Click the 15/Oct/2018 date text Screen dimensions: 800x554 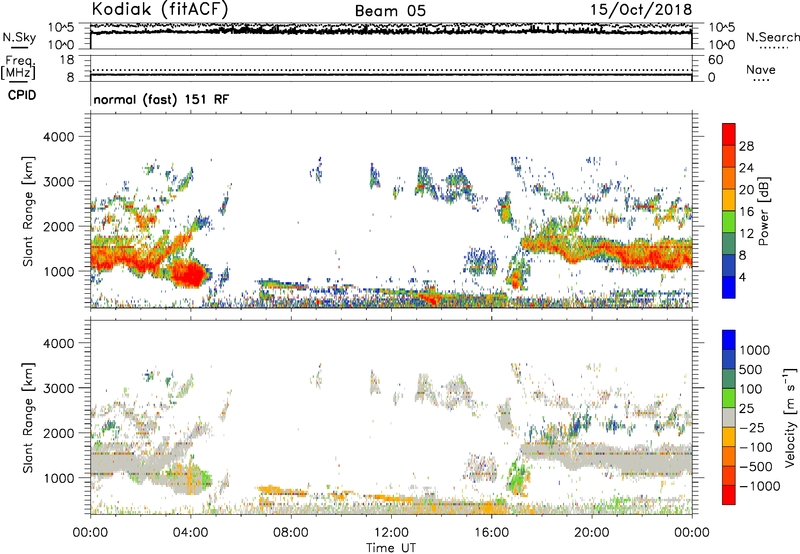[641, 10]
